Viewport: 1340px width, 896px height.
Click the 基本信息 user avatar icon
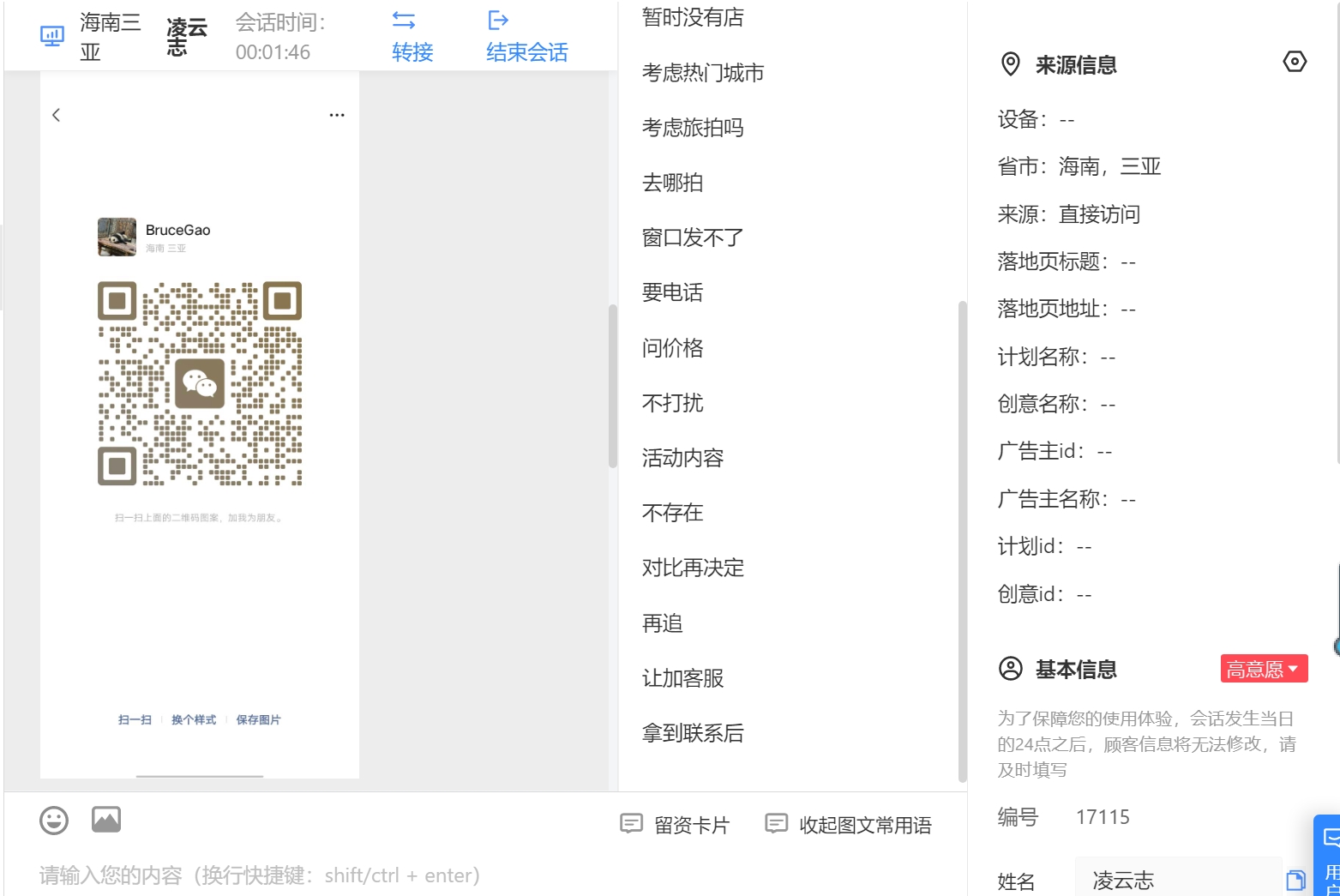1011,669
